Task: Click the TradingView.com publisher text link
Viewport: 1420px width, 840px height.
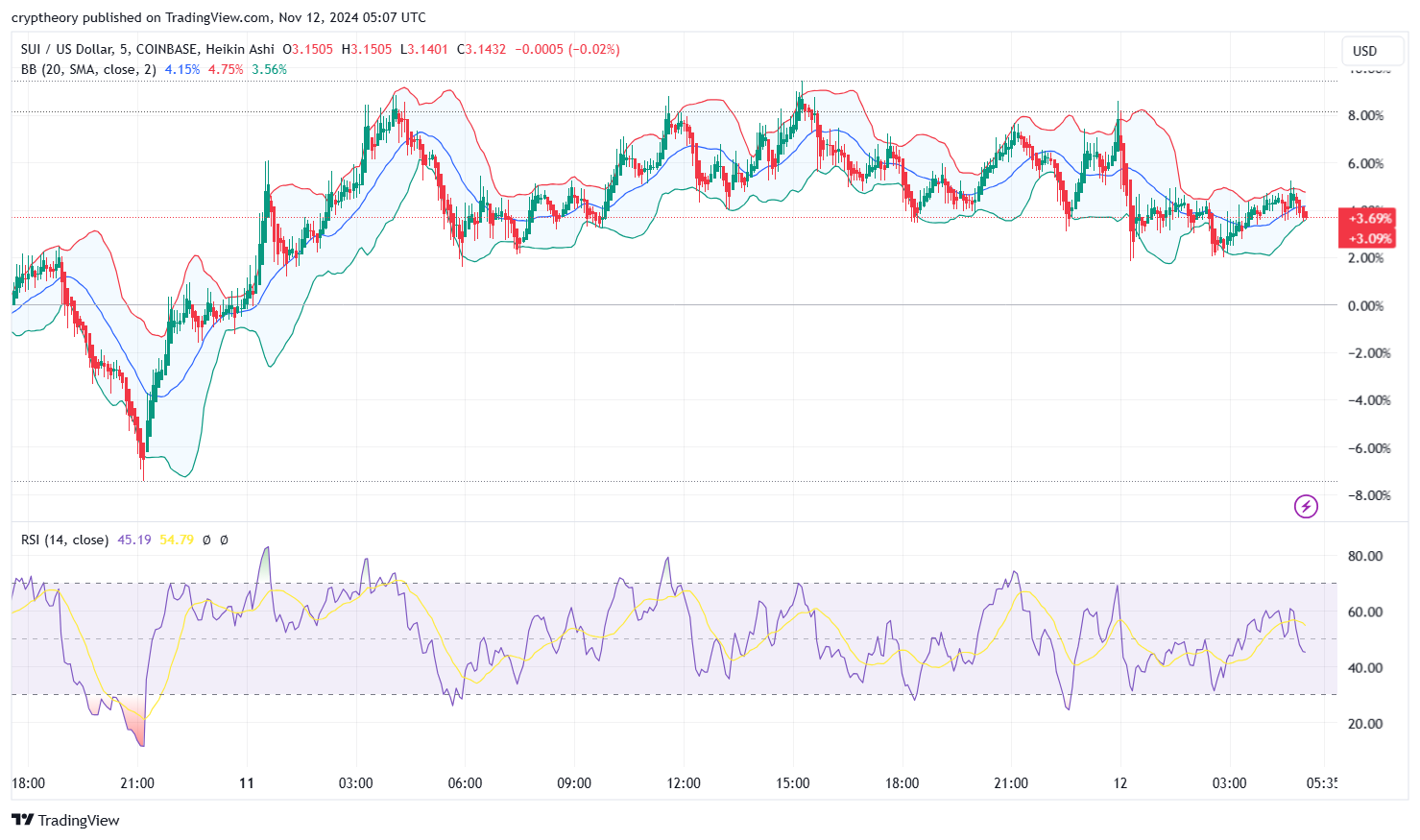Action: [x=218, y=17]
